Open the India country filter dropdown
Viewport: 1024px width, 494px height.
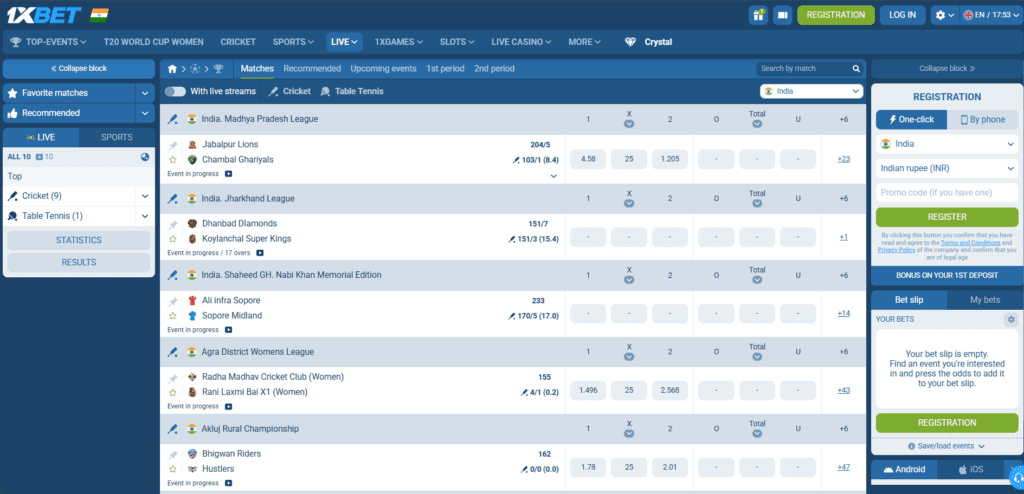point(812,91)
